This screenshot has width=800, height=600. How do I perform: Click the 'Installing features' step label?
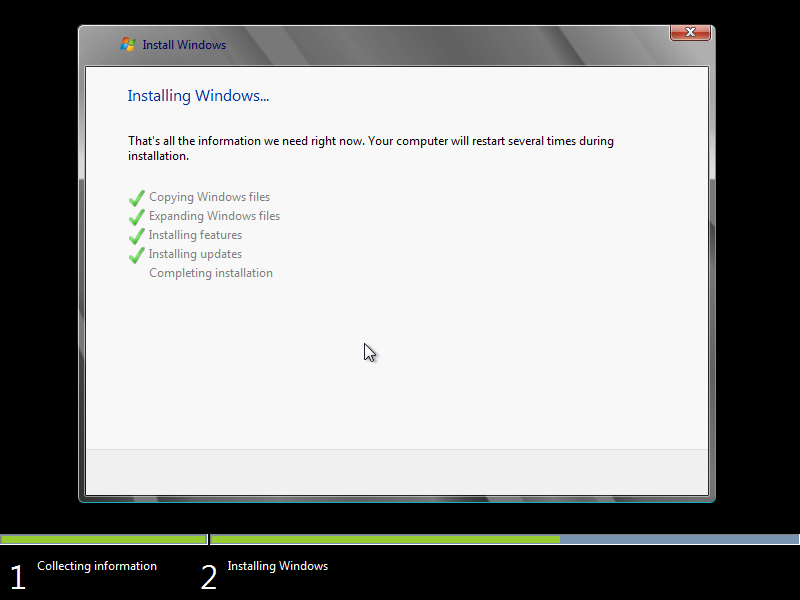(x=195, y=235)
